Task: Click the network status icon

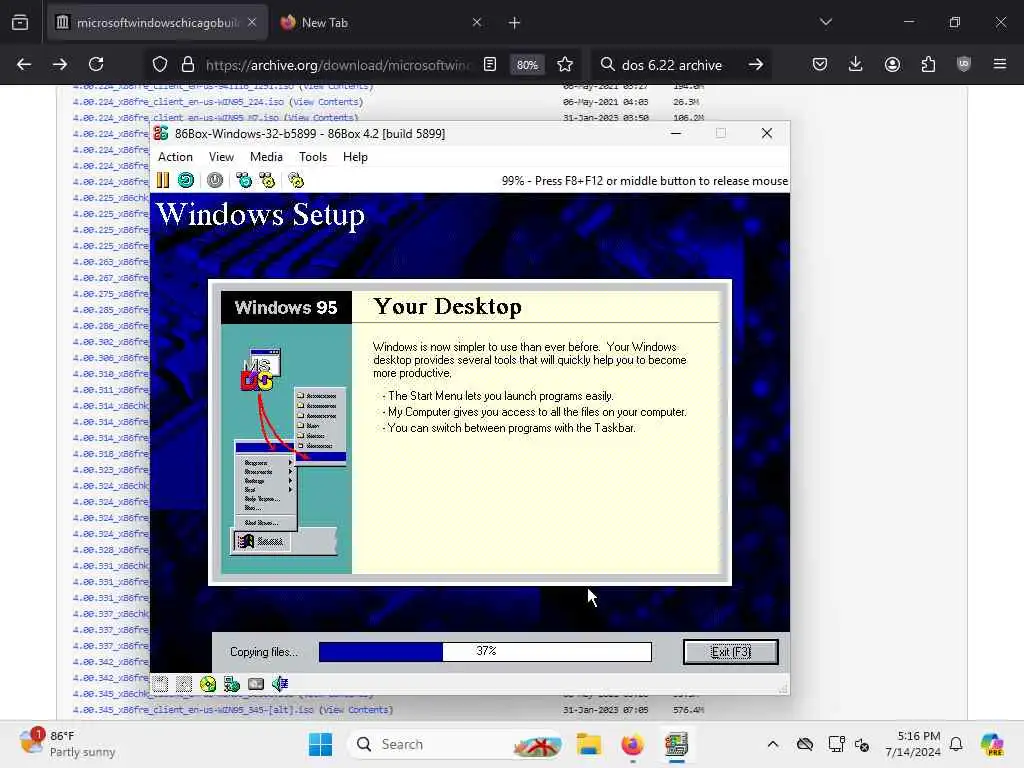Action: pos(232,684)
